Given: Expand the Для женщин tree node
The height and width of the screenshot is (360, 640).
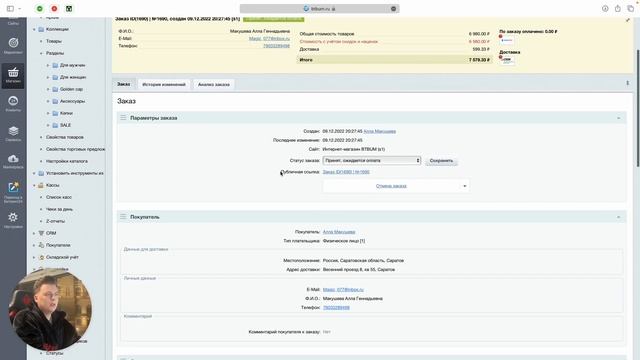Looking at the screenshot, I should tap(48, 77).
